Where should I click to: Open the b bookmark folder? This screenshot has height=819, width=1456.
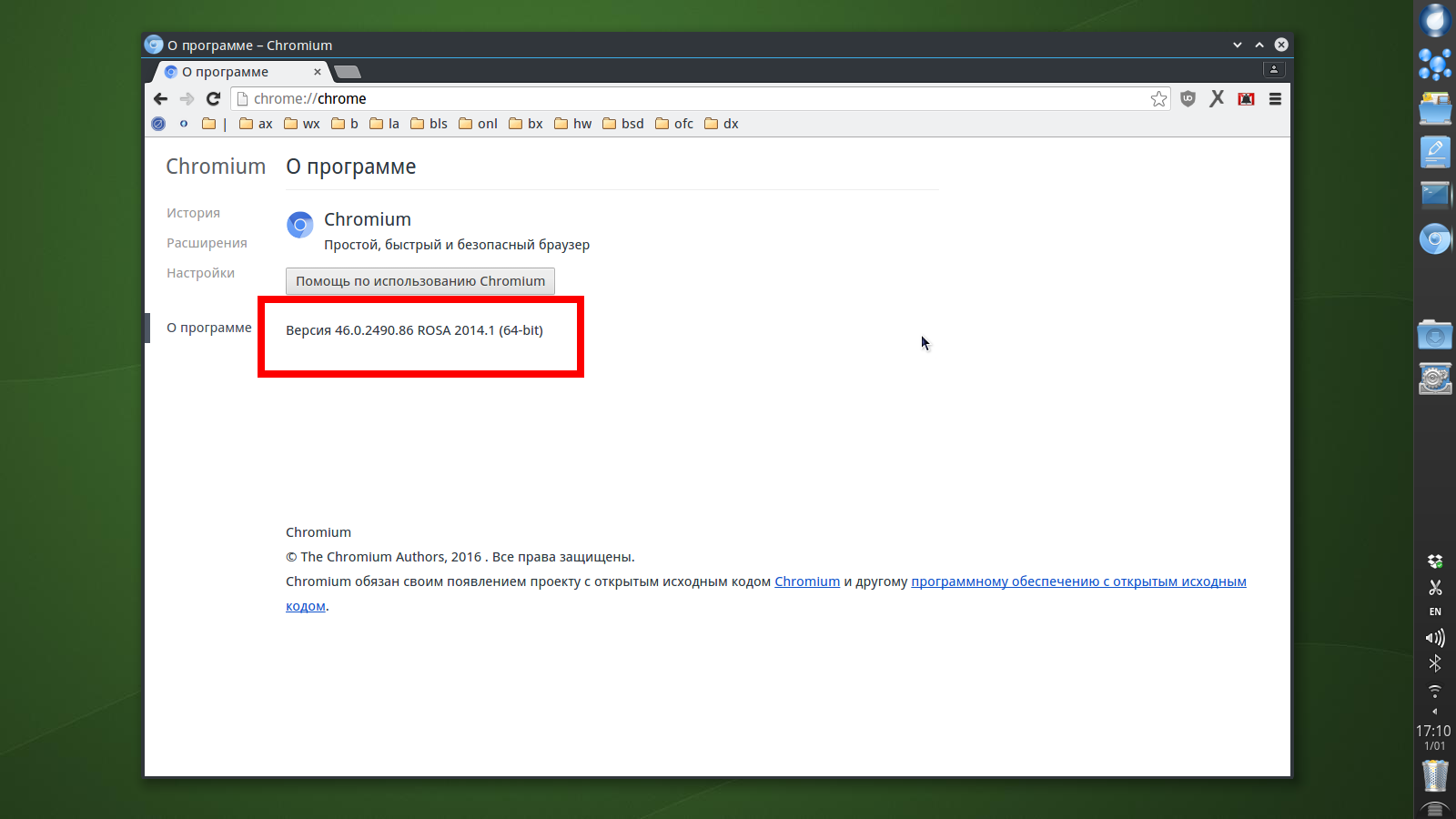345,124
